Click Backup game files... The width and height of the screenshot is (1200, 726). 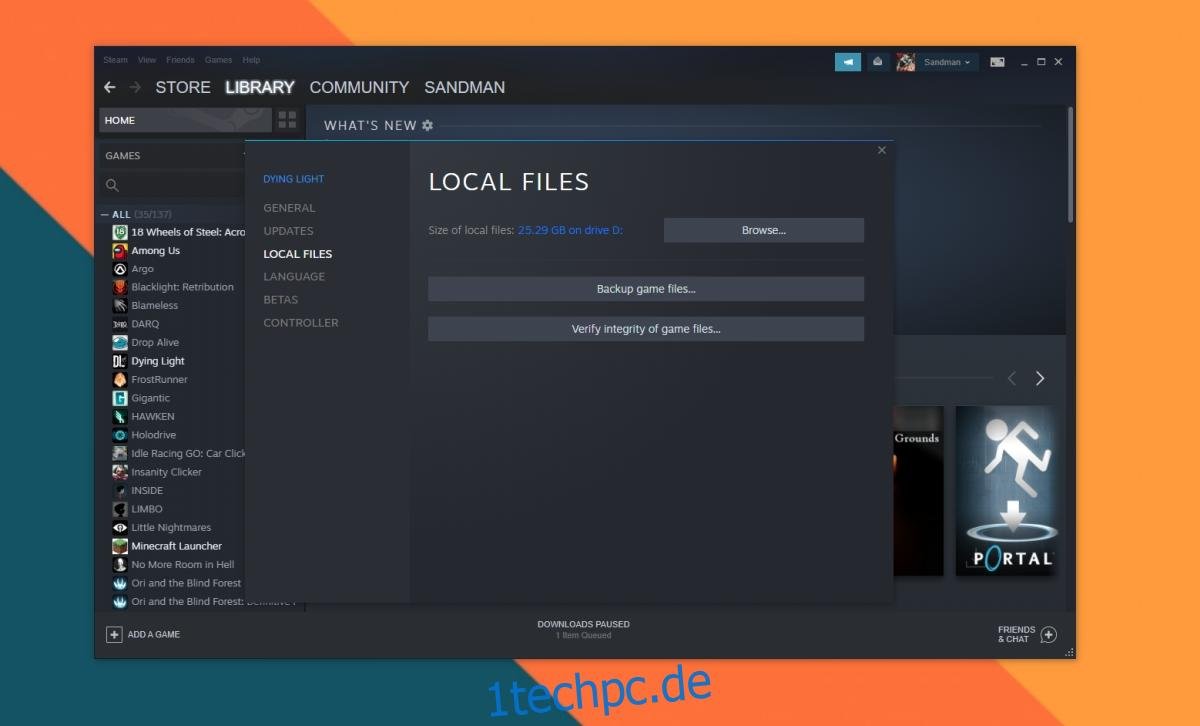(x=646, y=289)
